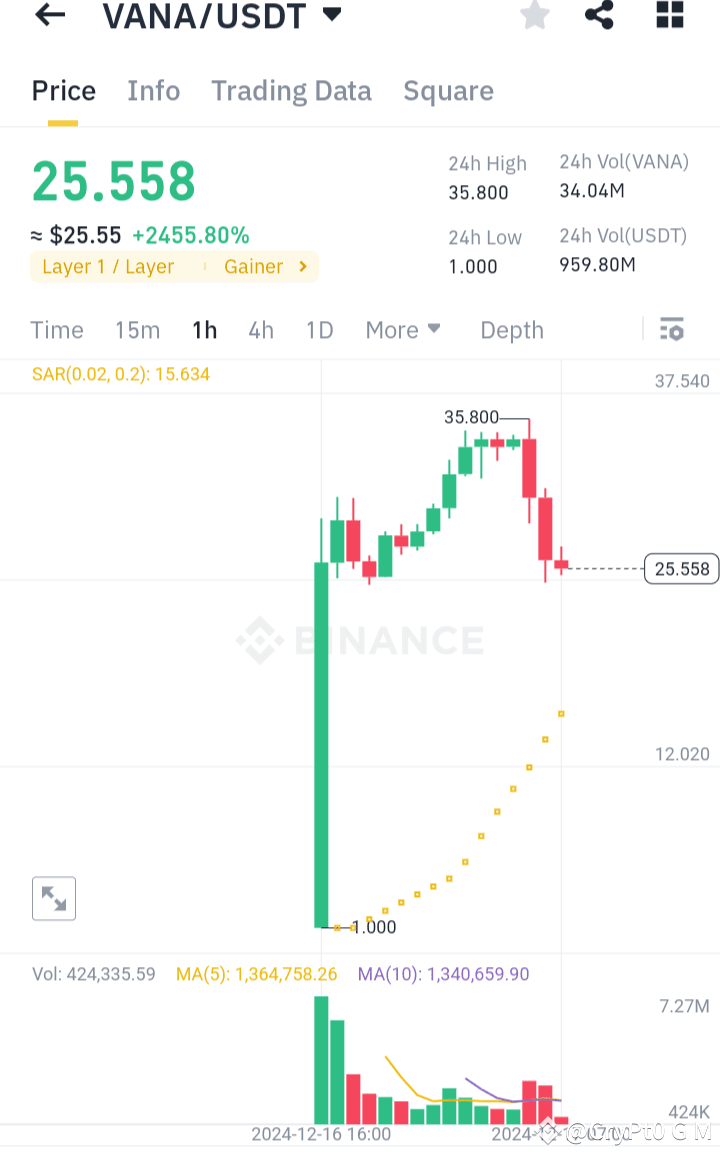720x1154 pixels.
Task: Select the 1D candle interval
Action: pos(319,329)
